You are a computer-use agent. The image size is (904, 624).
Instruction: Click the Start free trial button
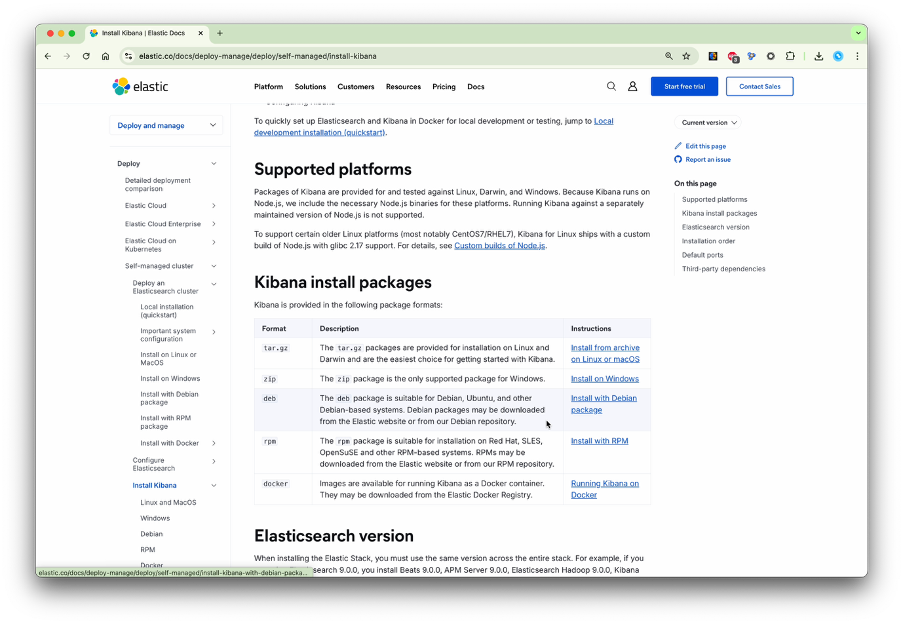point(684,87)
